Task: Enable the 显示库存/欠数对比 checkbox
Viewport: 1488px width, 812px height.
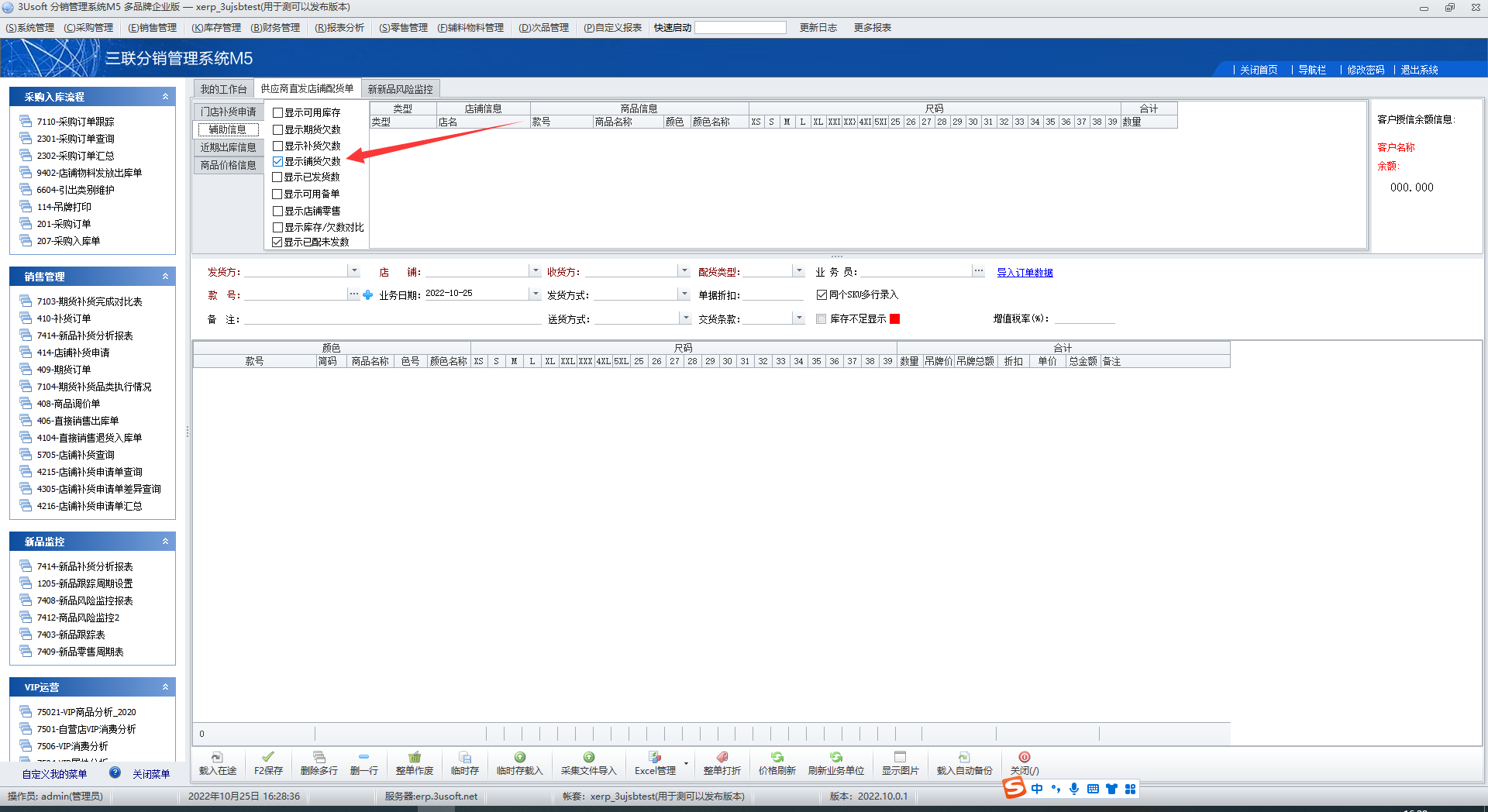Action: click(277, 227)
